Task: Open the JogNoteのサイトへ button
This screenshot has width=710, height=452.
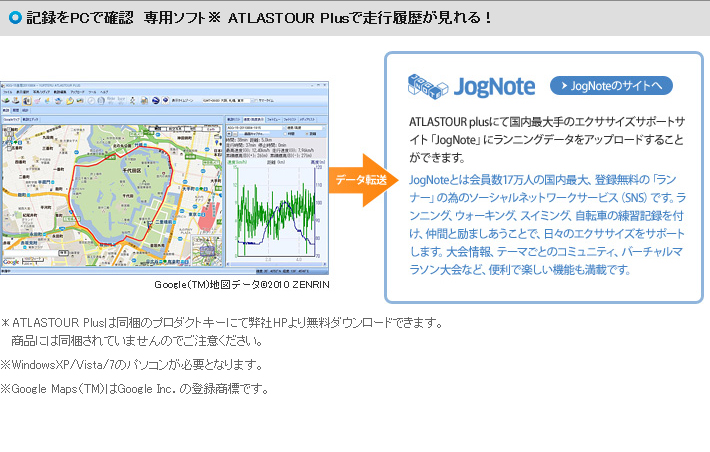Action: (611, 86)
